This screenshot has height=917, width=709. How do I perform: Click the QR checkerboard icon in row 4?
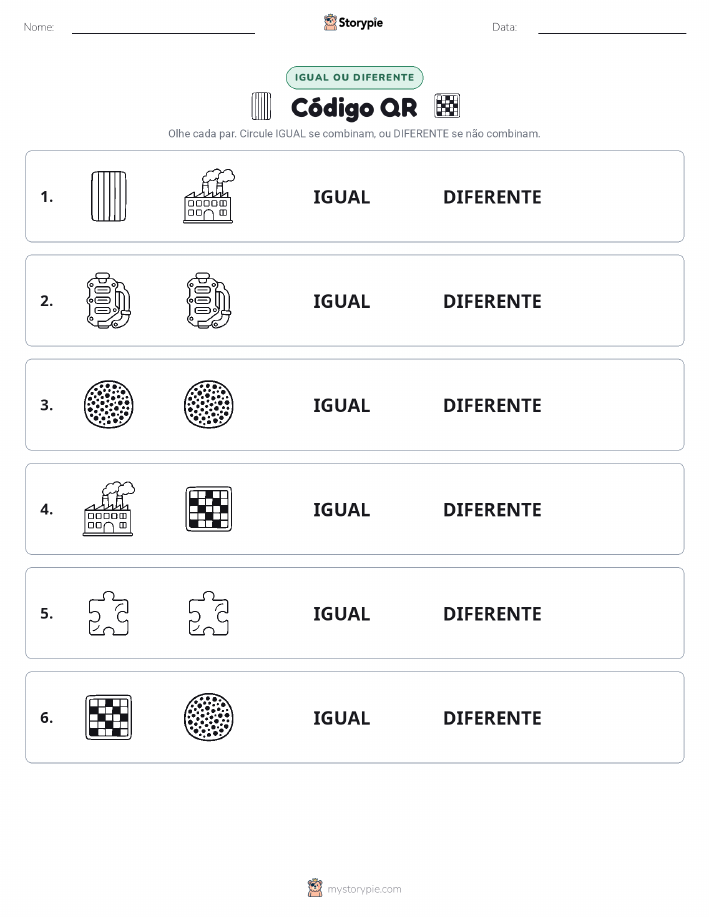coord(209,509)
